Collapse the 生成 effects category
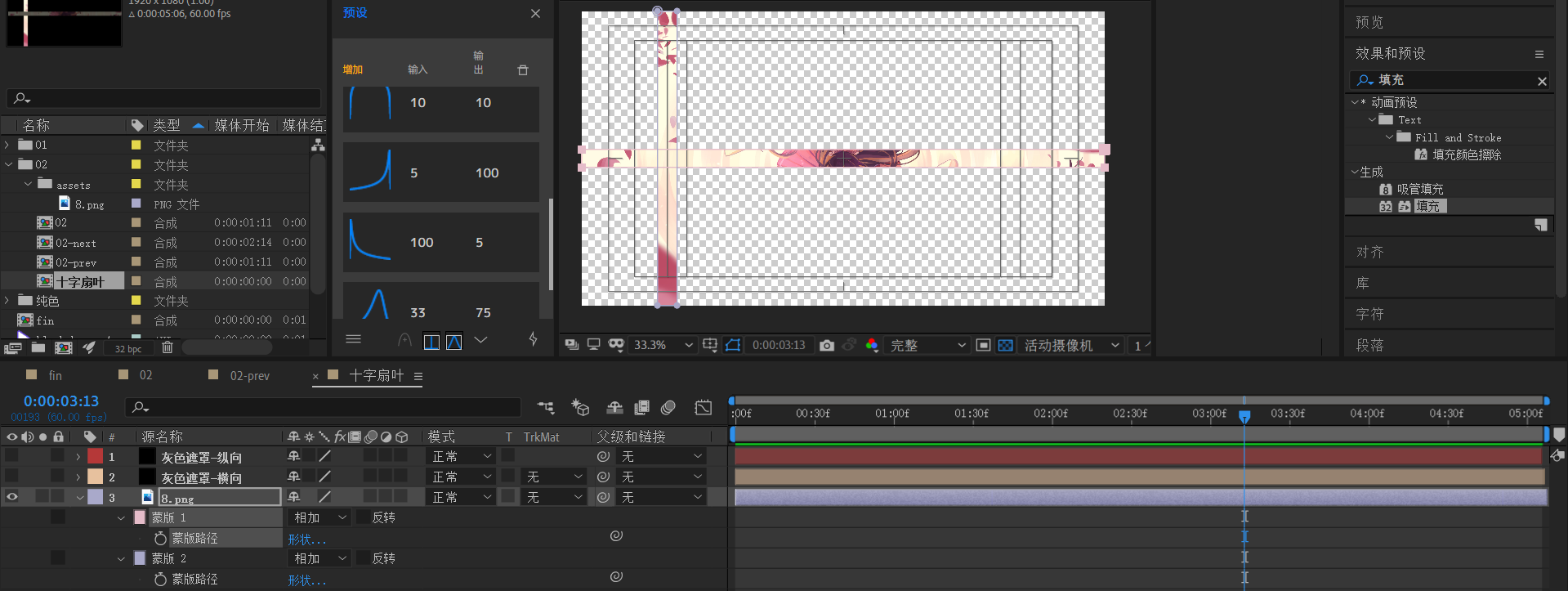This screenshot has height=591, width=1568. (x=1354, y=172)
